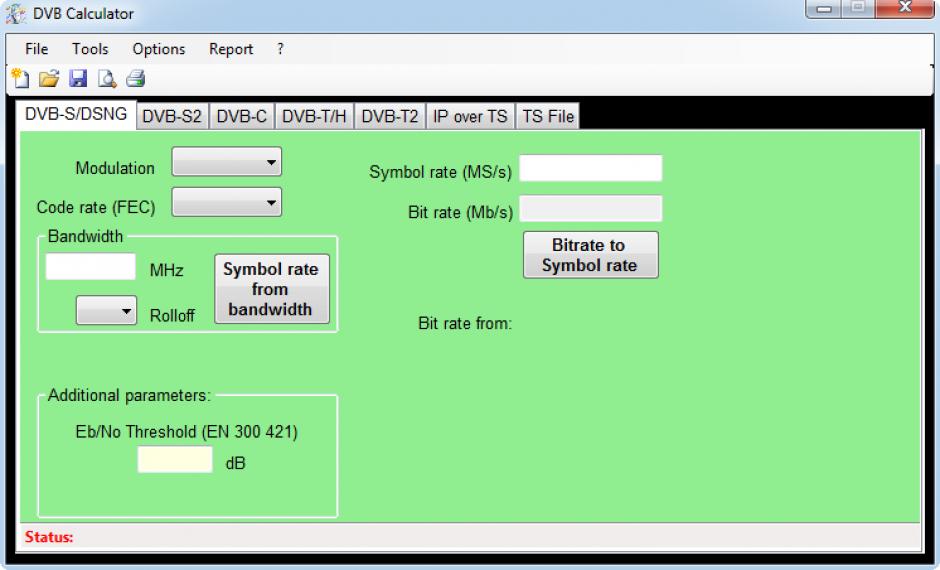Click the Additional parameters: group label
The width and height of the screenshot is (940, 570).
click(x=129, y=396)
